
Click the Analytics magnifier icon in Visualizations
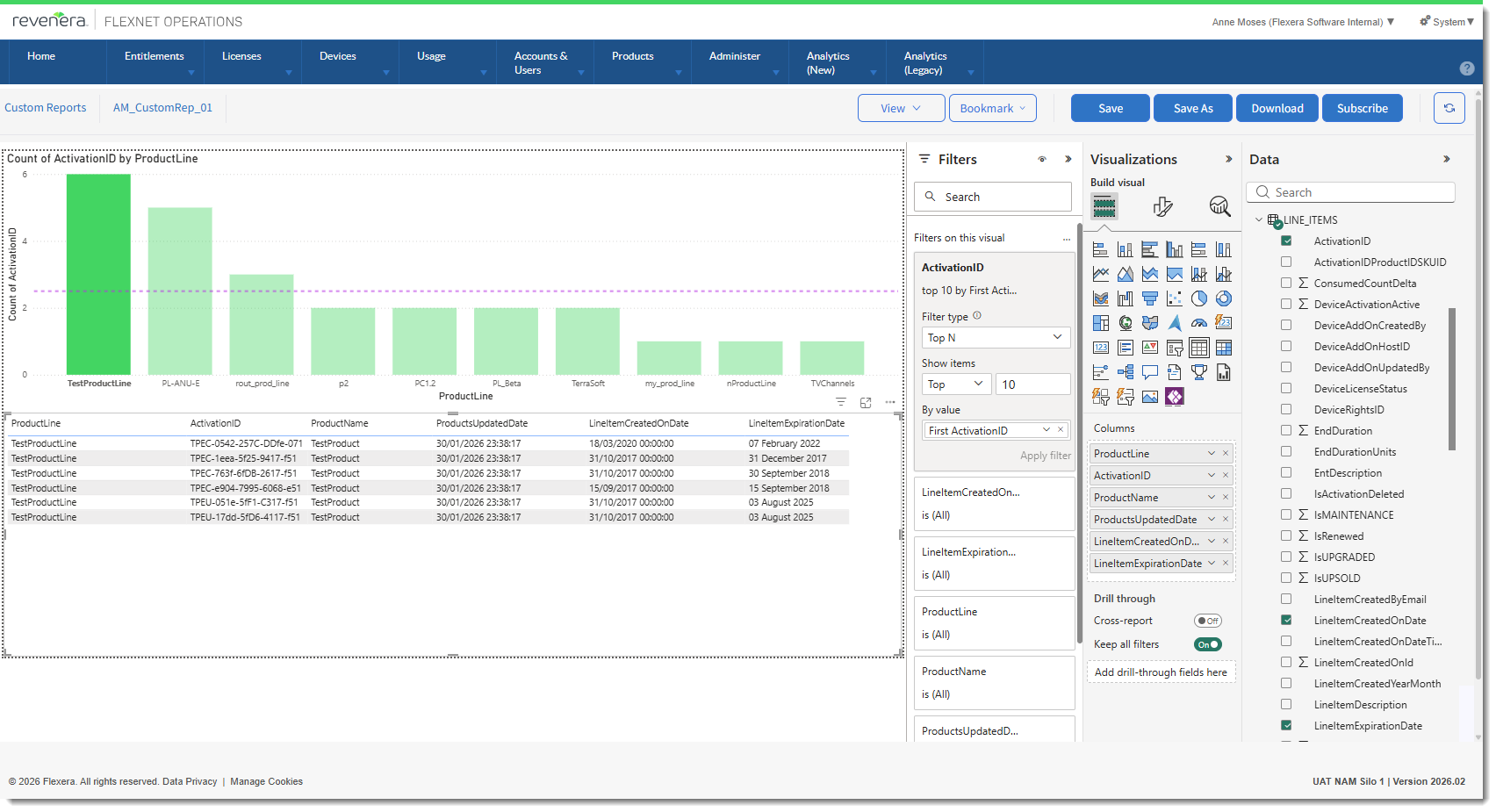point(1219,207)
